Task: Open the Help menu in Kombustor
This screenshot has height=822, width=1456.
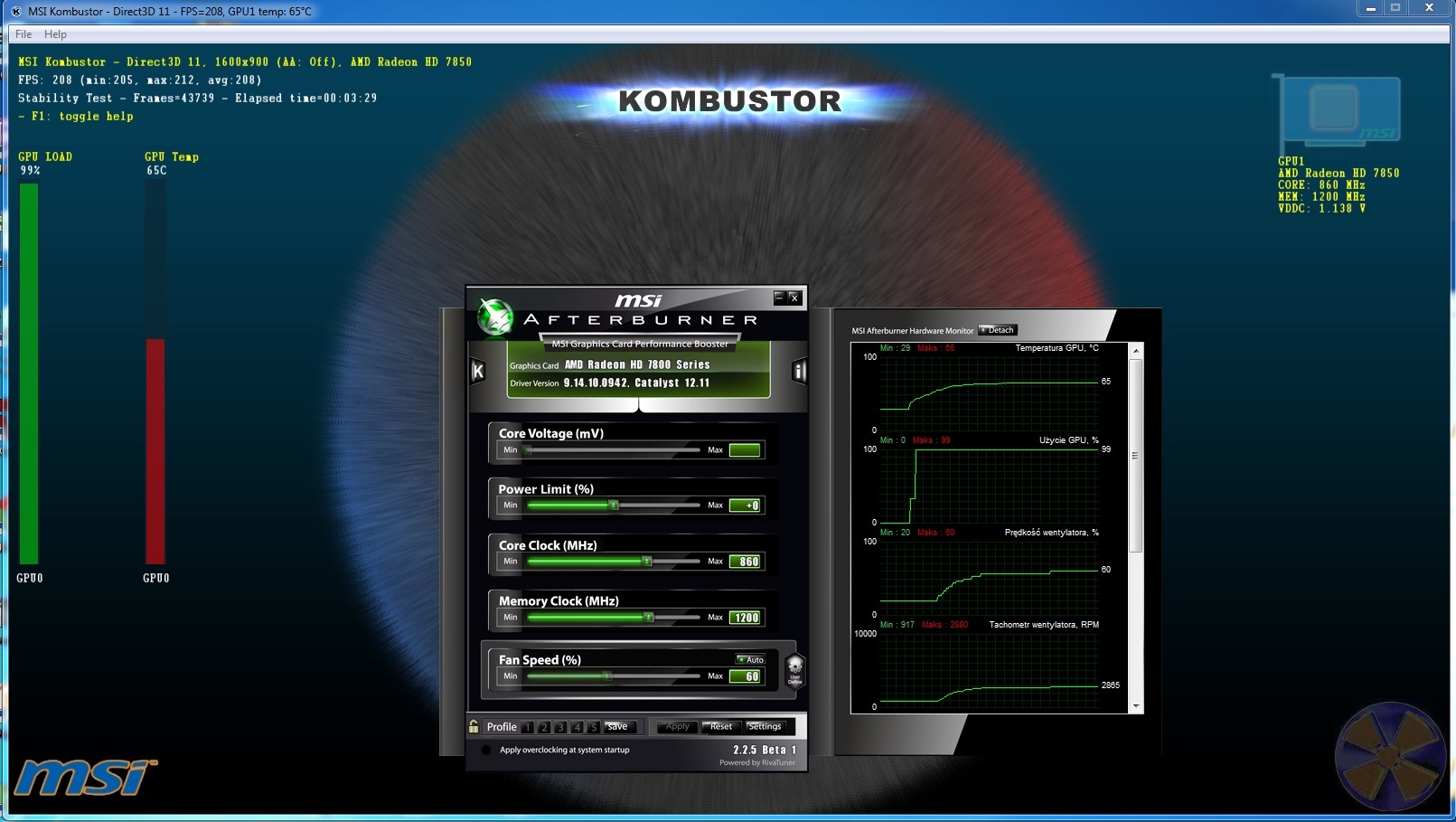Action: point(55,34)
